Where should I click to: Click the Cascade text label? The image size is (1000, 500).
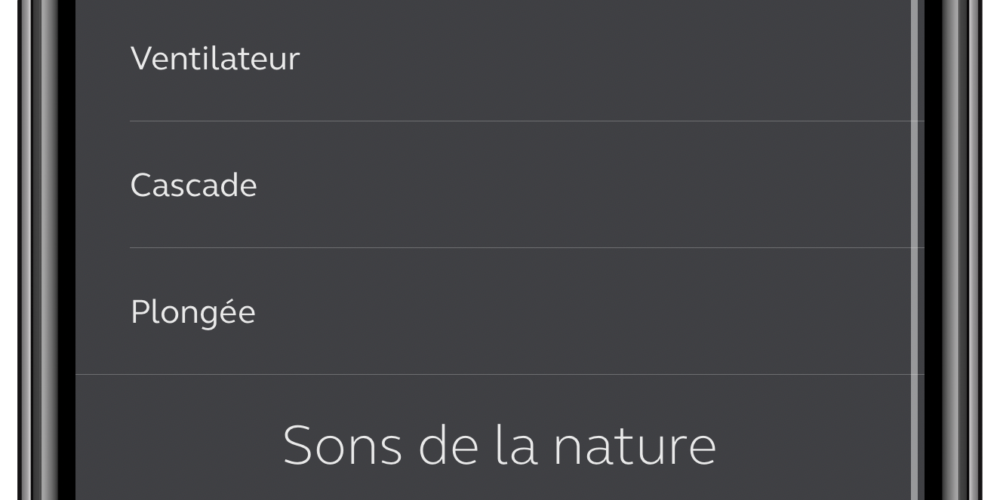click(193, 185)
